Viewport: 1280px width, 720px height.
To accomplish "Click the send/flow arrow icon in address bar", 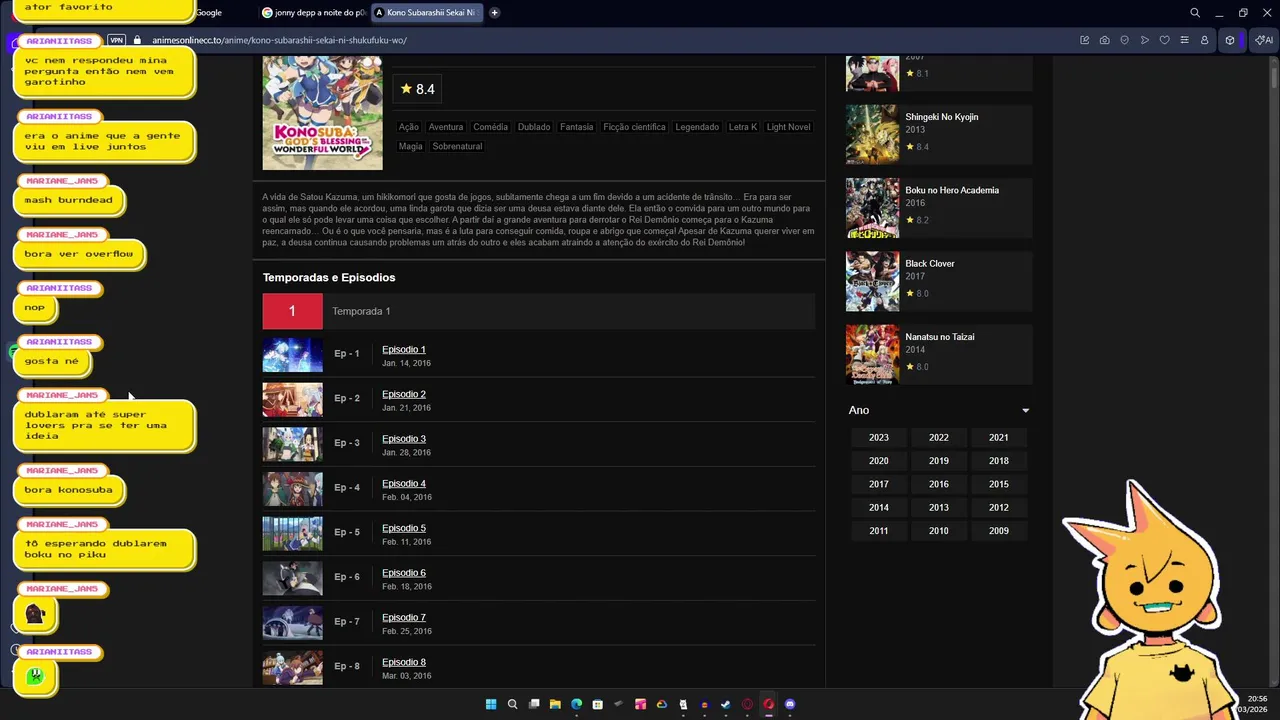I will click(x=1144, y=40).
